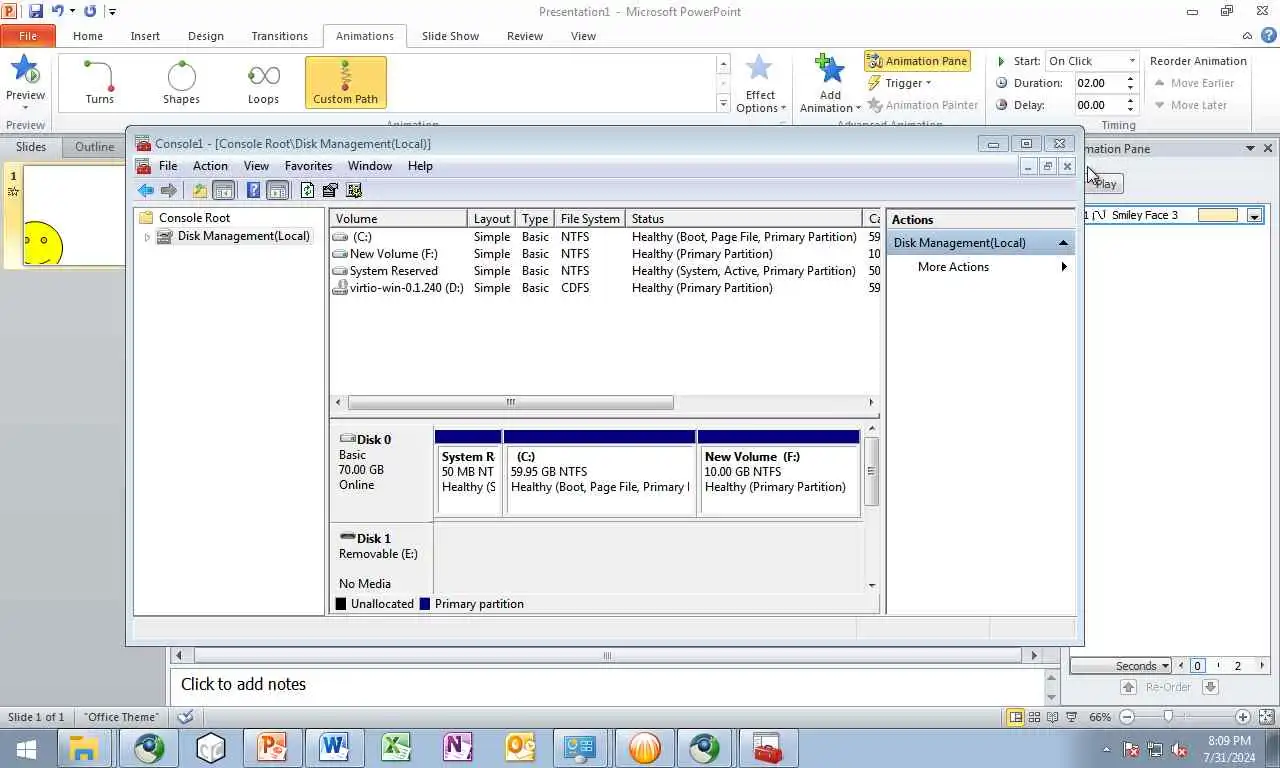Switch to Slide Sorter view icon

pyautogui.click(x=1035, y=717)
